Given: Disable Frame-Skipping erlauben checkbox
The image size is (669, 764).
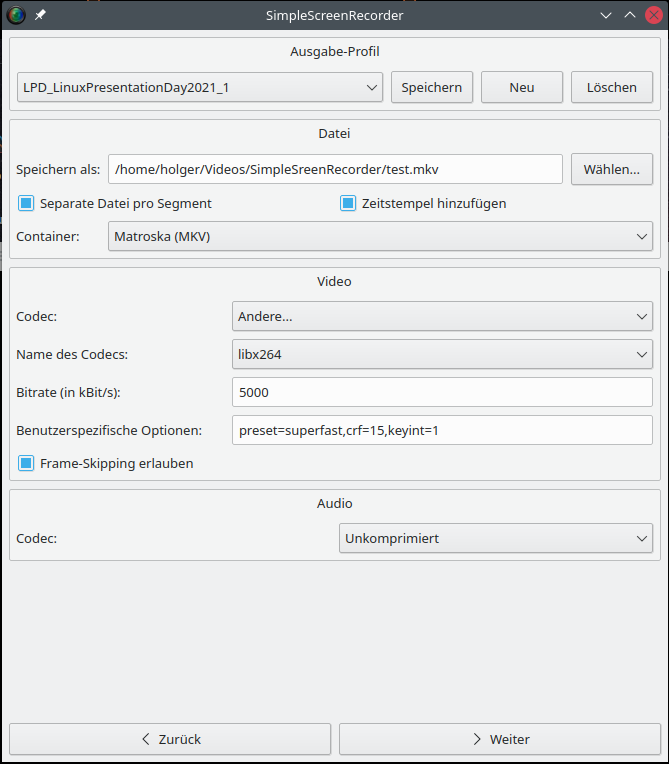Looking at the screenshot, I should (27, 463).
